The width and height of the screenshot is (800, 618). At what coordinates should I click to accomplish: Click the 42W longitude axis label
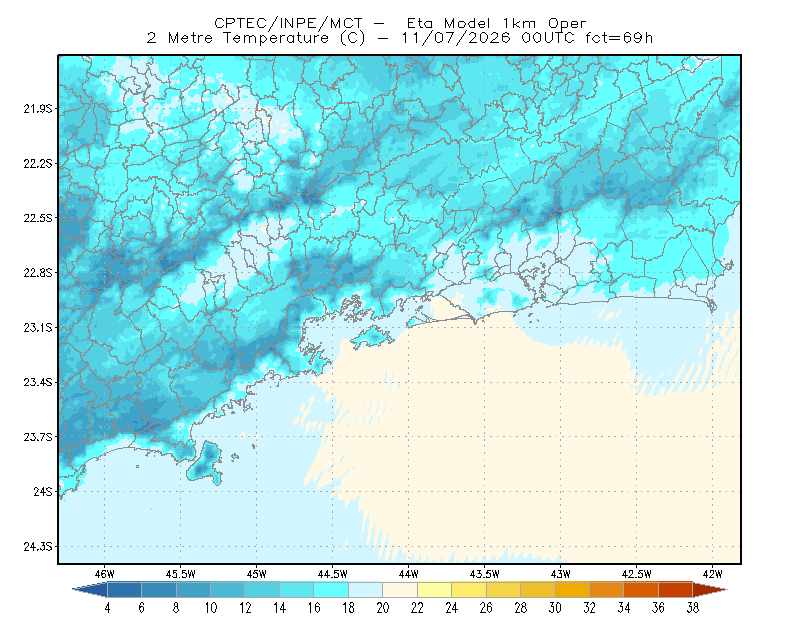[x=713, y=574]
